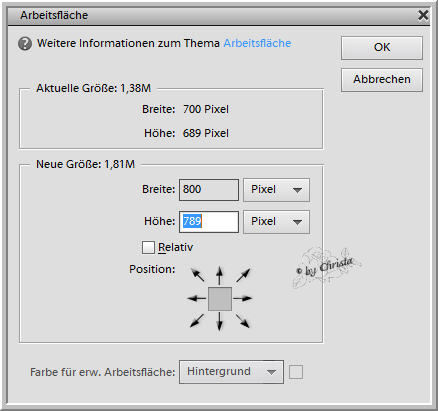The height and width of the screenshot is (411, 438).
Task: Expand the Hintergrund color dropdown
Action: [x=231, y=372]
